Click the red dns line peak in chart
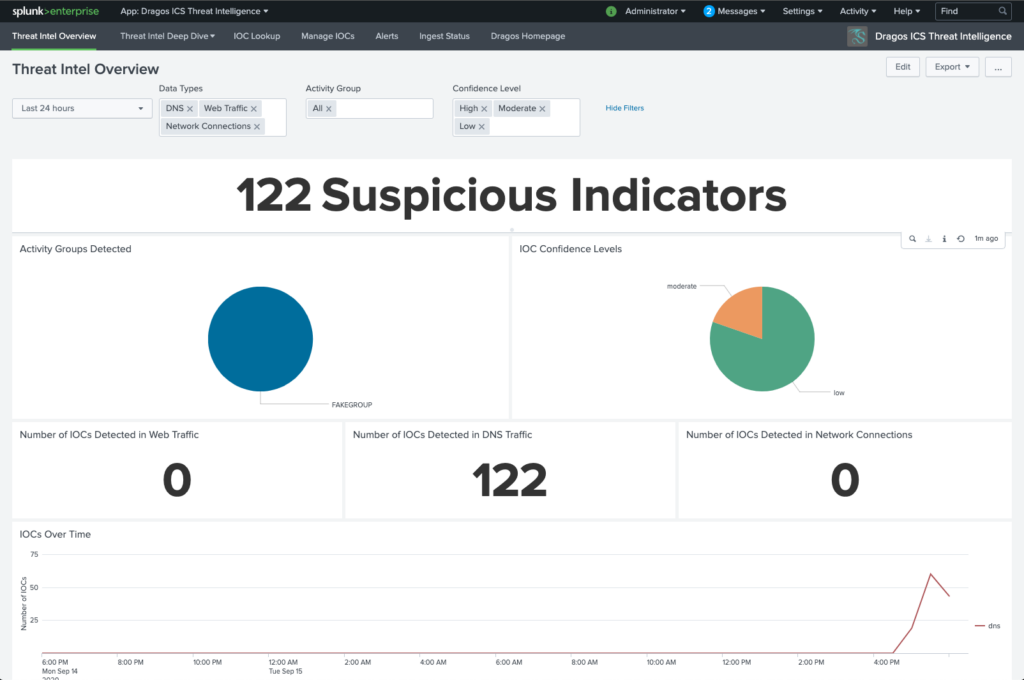 (930, 574)
